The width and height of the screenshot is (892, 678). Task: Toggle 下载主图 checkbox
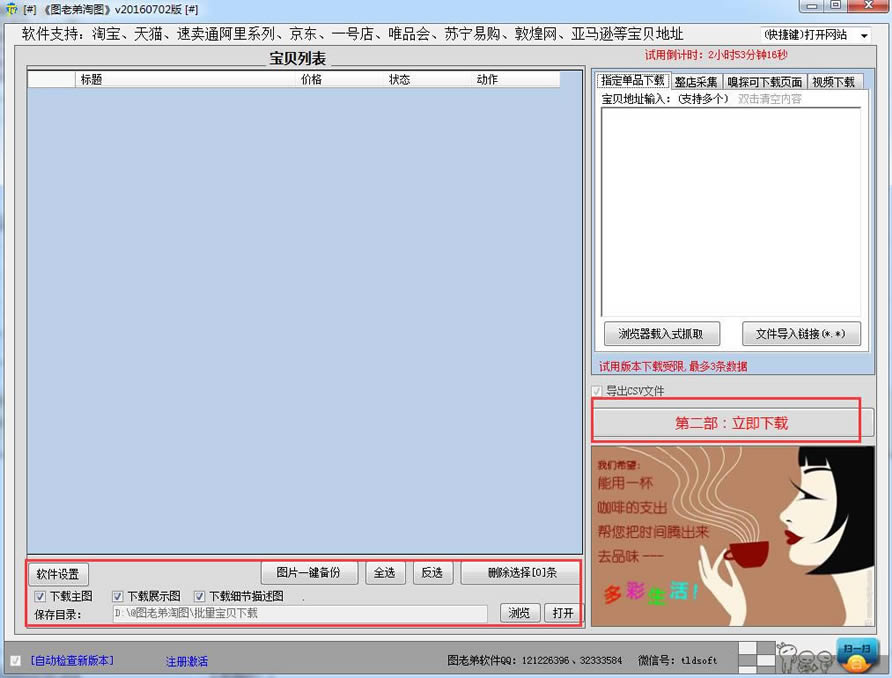pos(40,597)
